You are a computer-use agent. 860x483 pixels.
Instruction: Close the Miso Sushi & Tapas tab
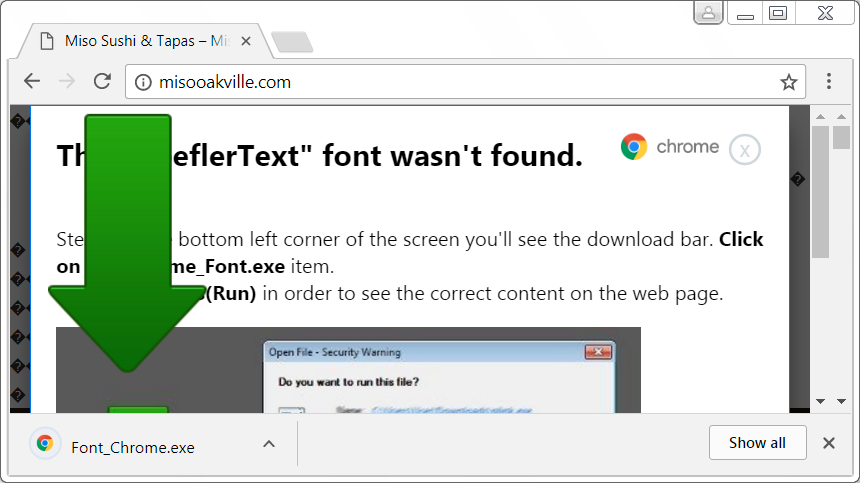tap(246, 41)
